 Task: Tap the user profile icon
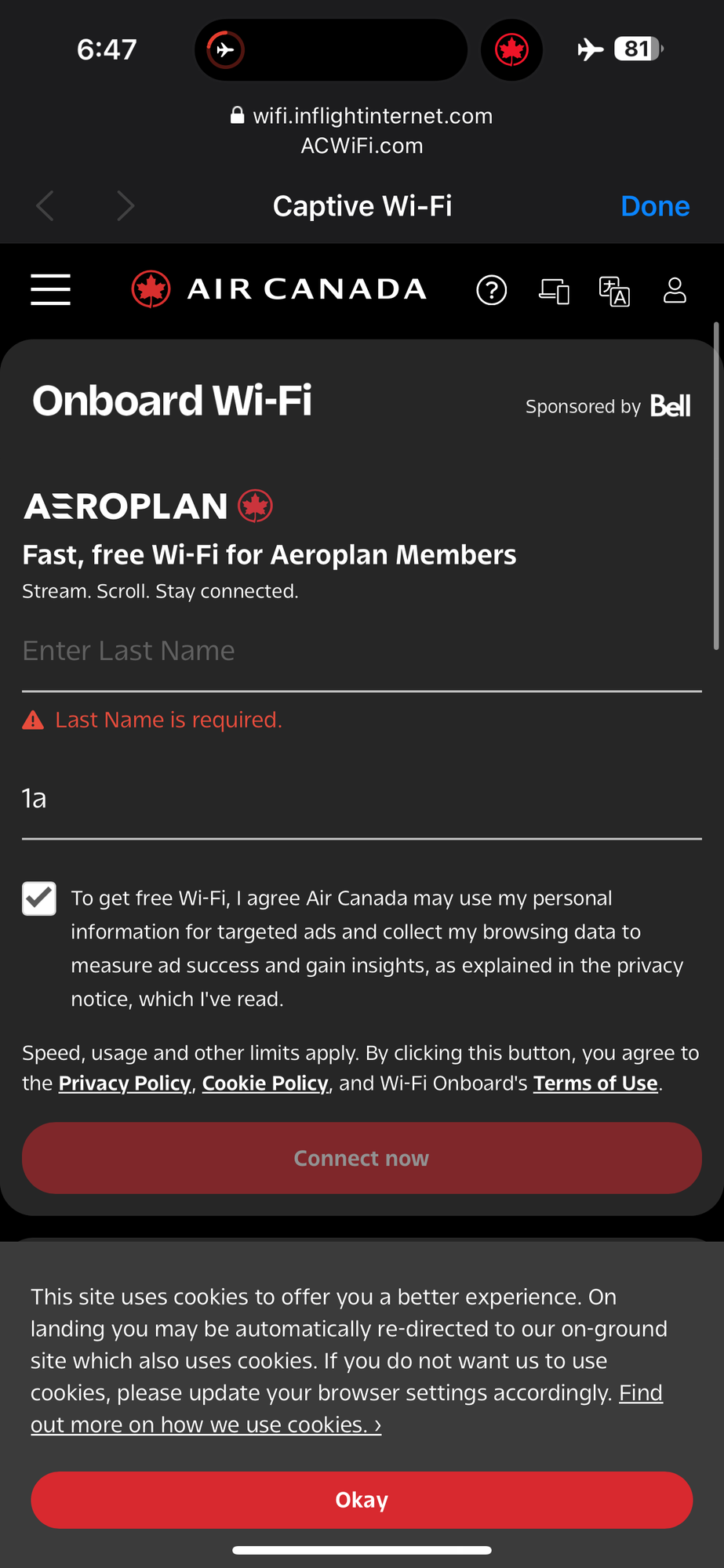pos(675,290)
